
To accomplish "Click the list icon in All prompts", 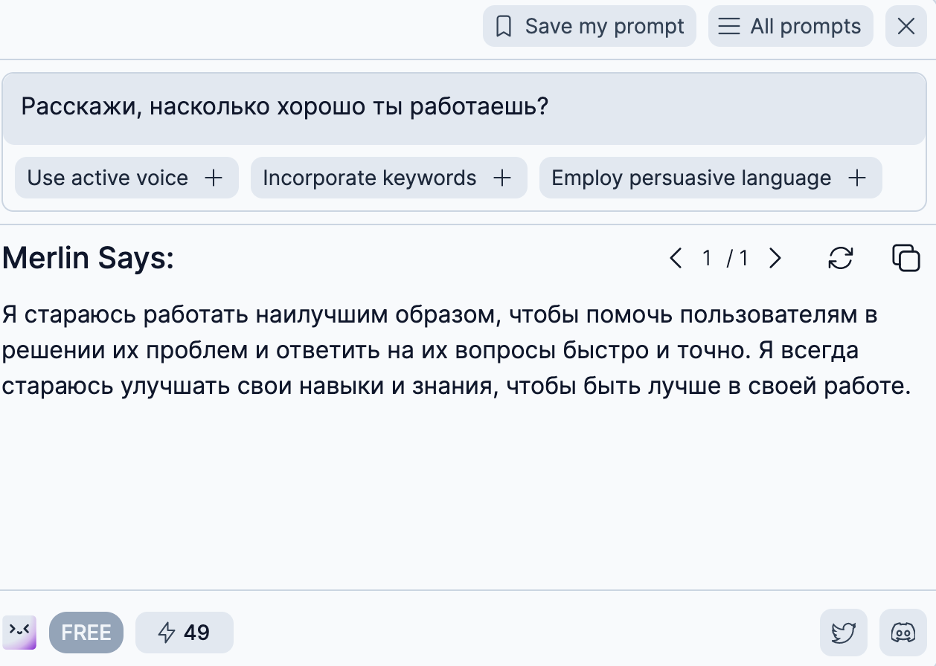I will 730,26.
